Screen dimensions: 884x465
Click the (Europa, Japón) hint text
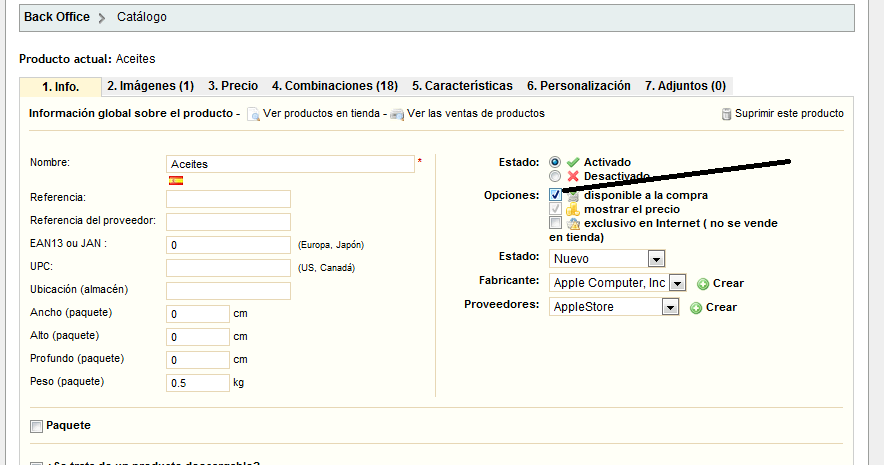[x=331, y=245]
